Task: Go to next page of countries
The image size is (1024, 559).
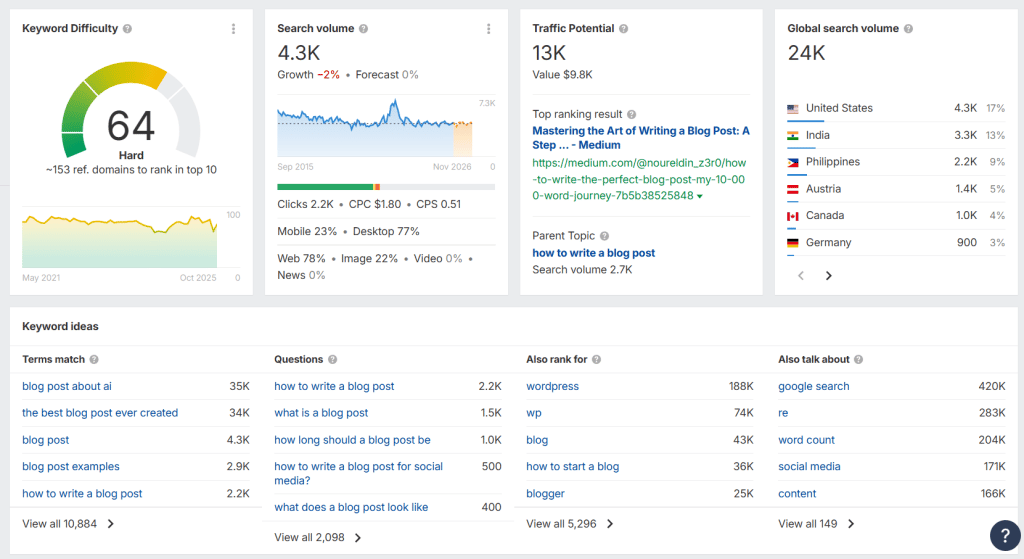Action: [829, 276]
